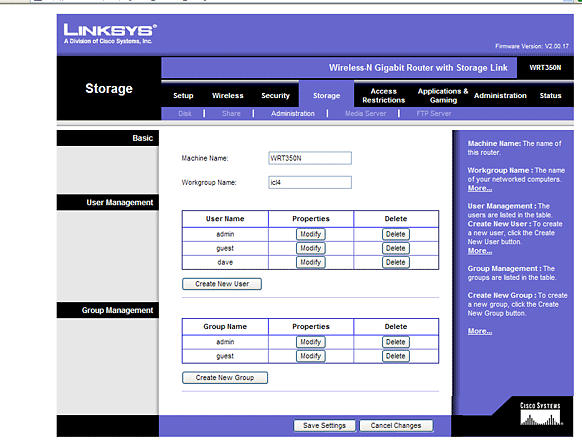The image size is (582, 441).
Task: Switch to Disk sub-tab
Action: (x=185, y=114)
